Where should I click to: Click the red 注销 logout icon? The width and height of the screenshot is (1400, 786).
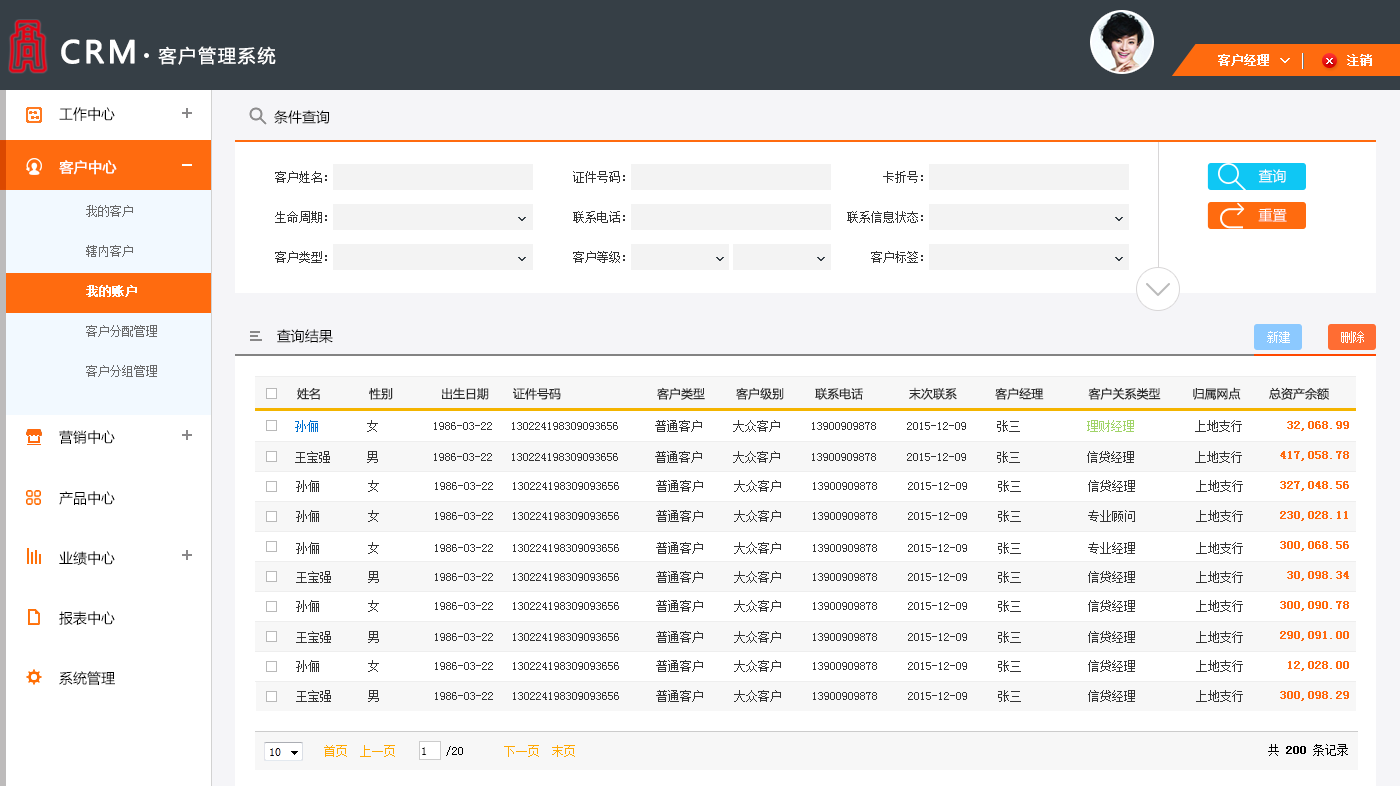(x=1329, y=60)
